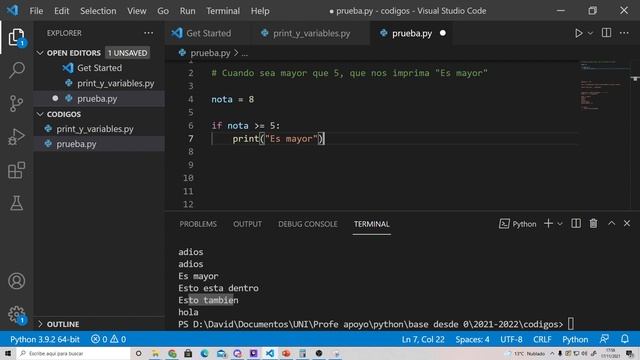Click breadcrumb ellipsis after prueba.py

tap(244, 53)
